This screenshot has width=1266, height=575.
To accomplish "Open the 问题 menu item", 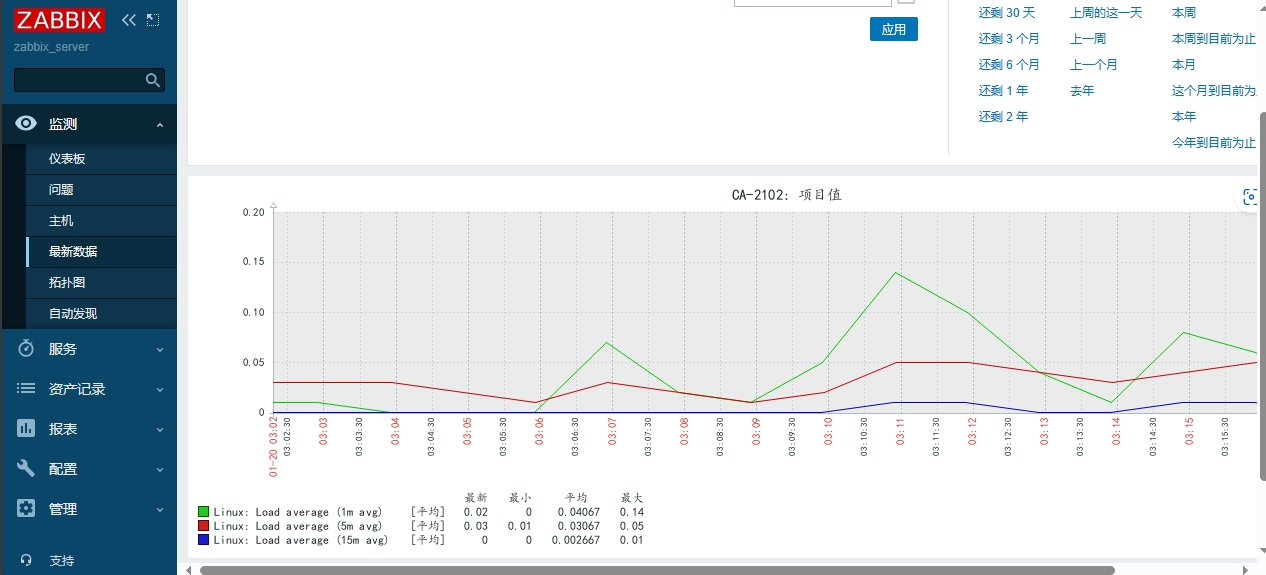I will tap(61, 190).
